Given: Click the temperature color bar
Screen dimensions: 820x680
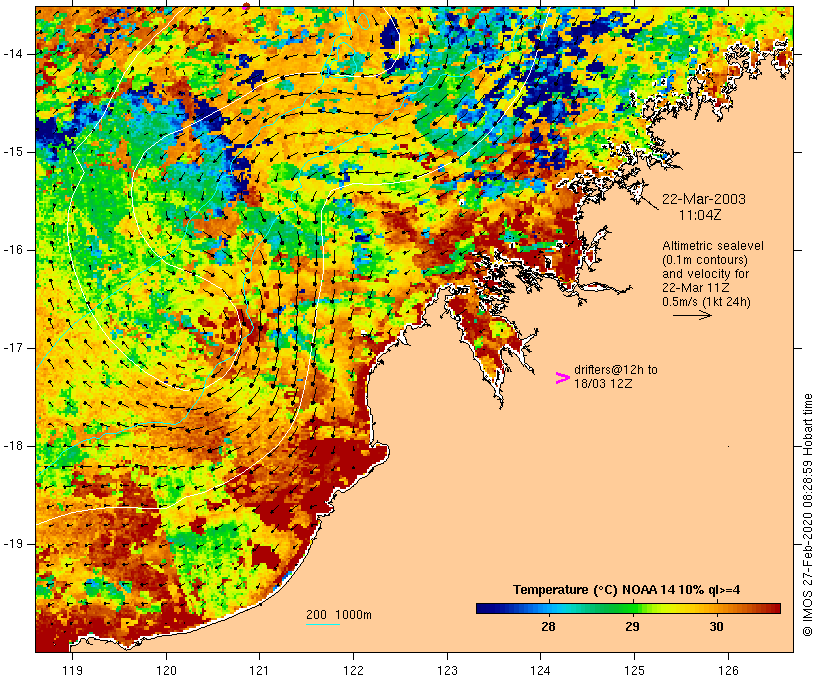Looking at the screenshot, I should 628,608.
